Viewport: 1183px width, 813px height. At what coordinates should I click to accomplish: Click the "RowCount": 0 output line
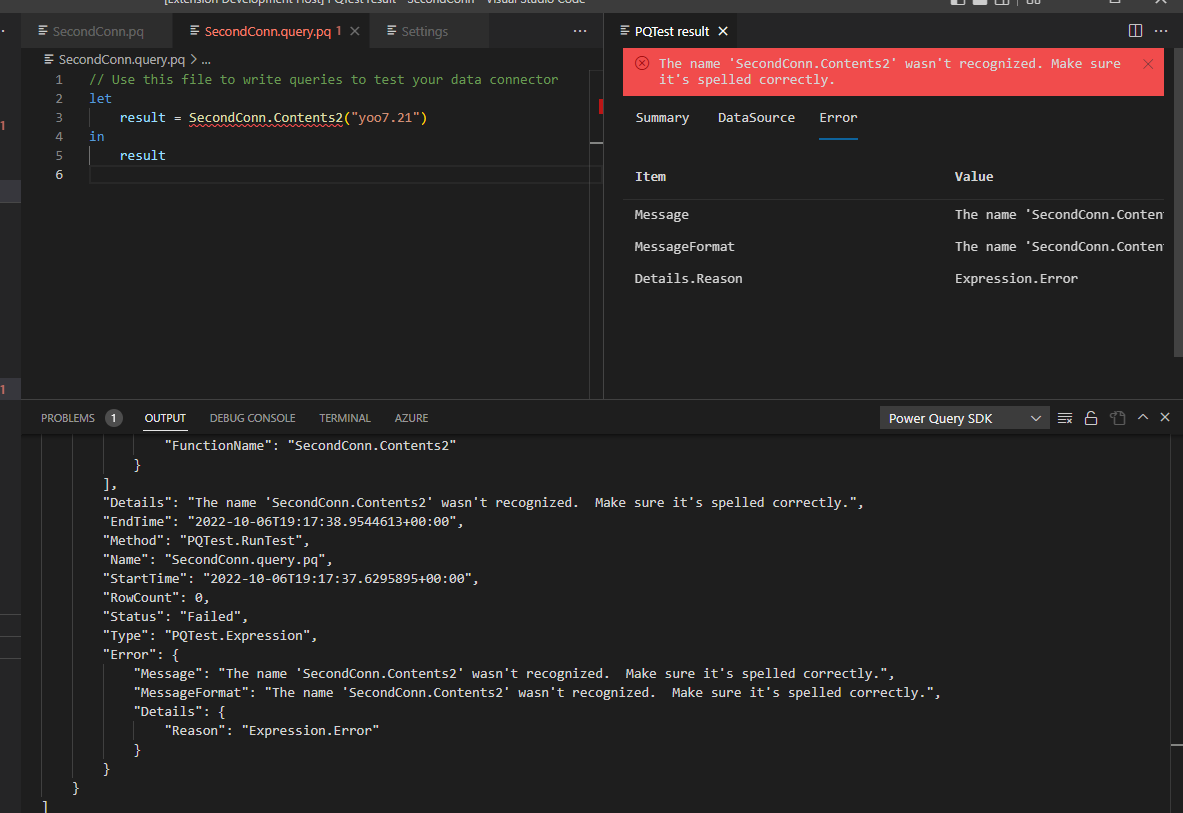click(x=156, y=598)
